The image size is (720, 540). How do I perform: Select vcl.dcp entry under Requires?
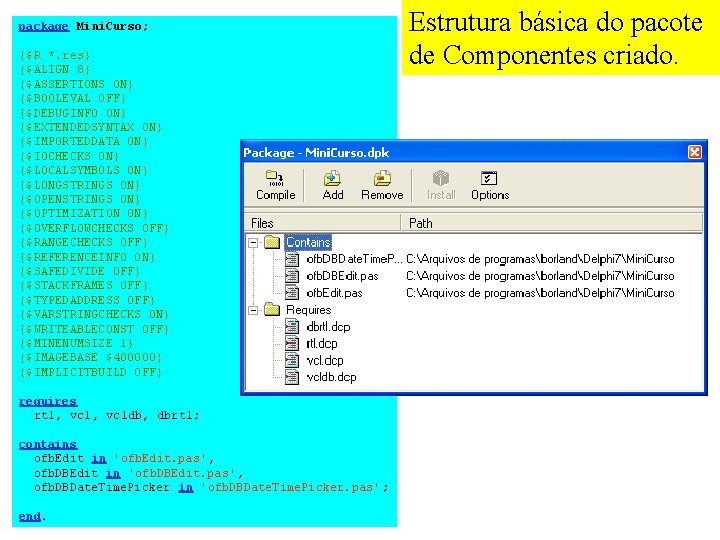pyautogui.click(x=325, y=360)
